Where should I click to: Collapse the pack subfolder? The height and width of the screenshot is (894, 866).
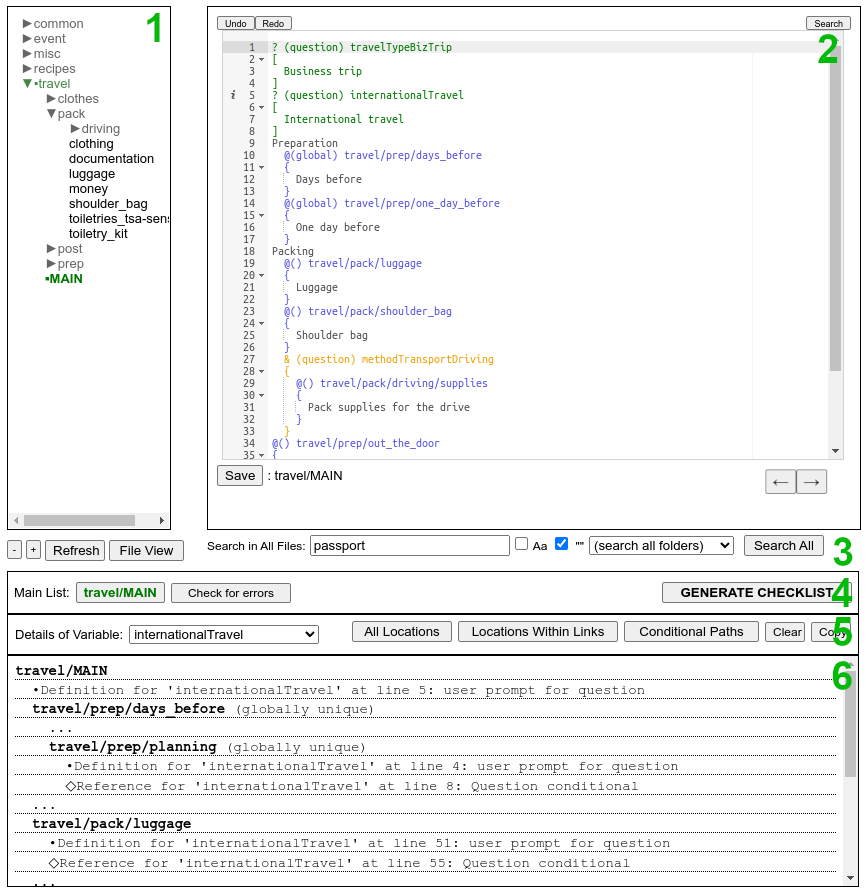pos(51,113)
